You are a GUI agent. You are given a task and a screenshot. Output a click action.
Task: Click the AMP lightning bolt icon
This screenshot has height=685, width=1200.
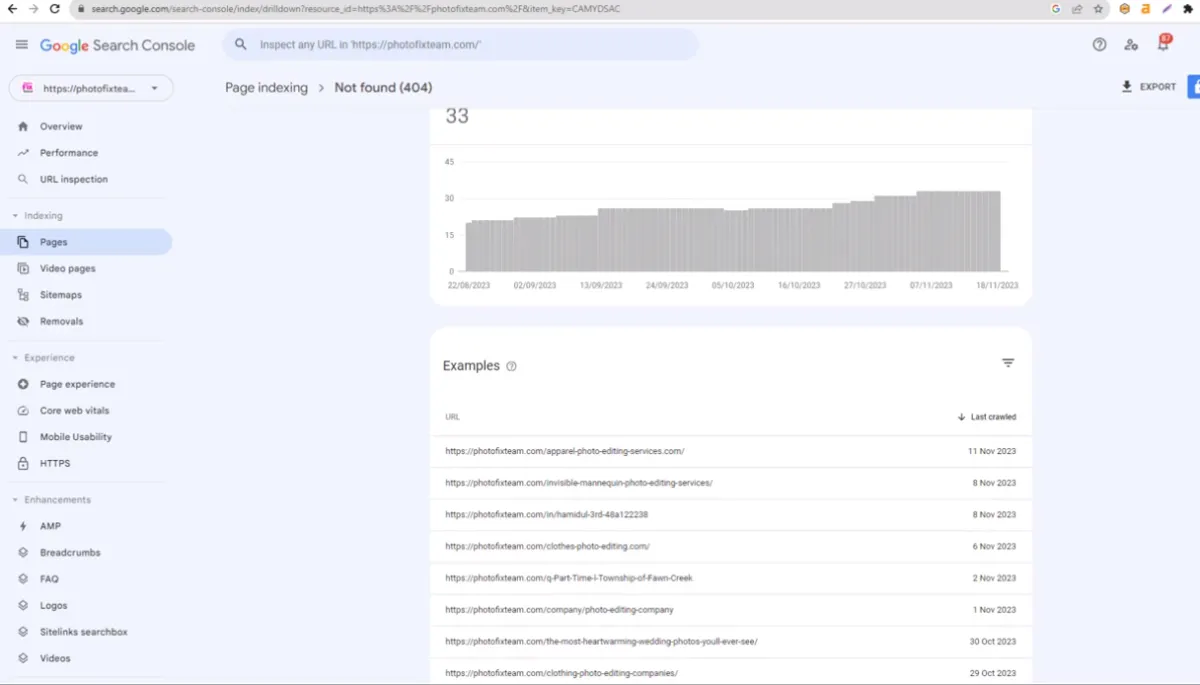[23, 526]
